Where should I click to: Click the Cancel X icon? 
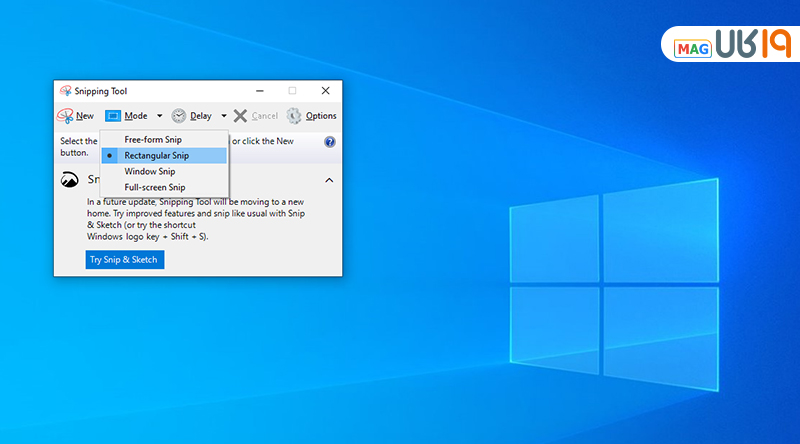coord(240,116)
